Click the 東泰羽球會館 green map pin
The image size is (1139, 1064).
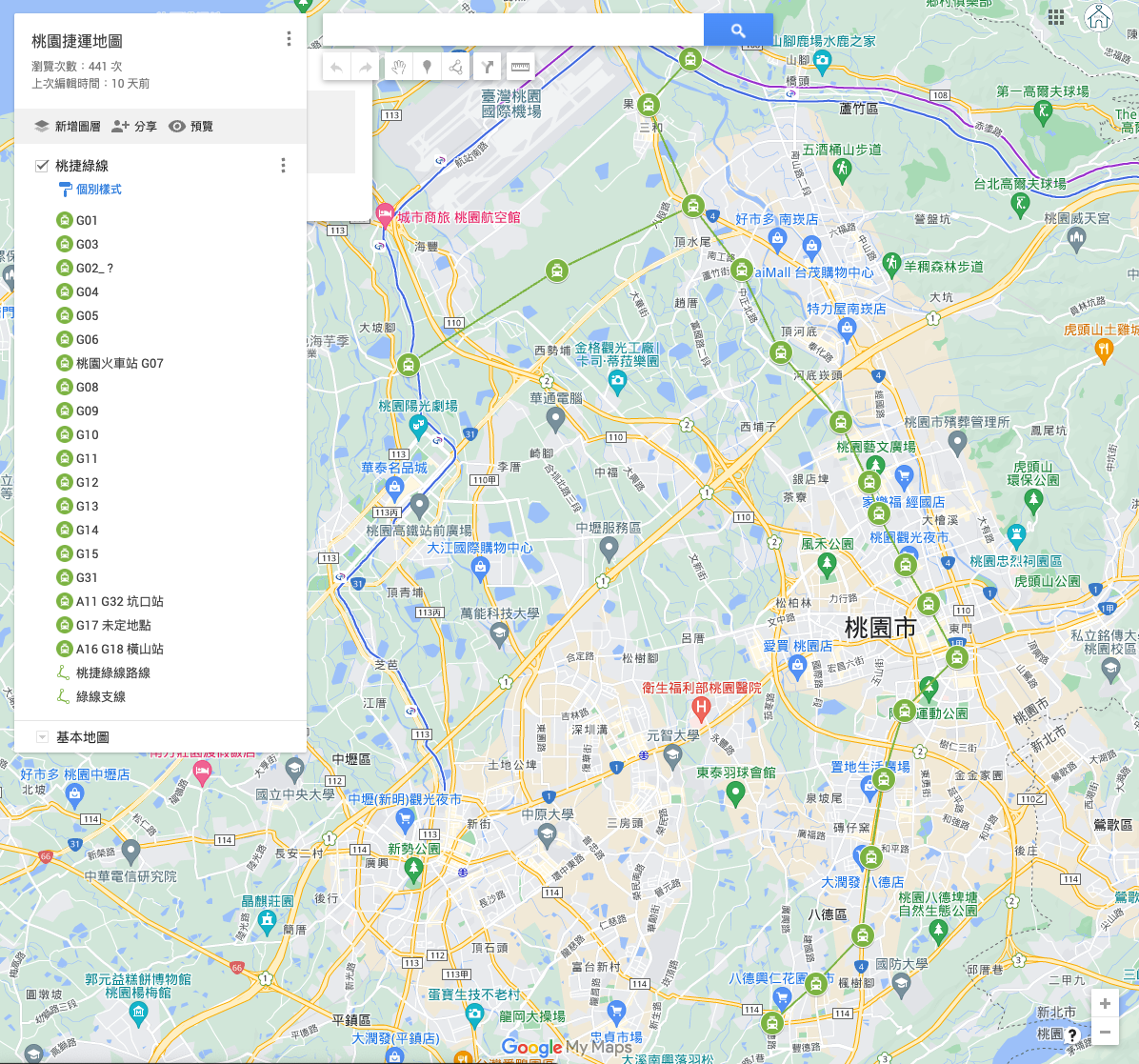735,793
